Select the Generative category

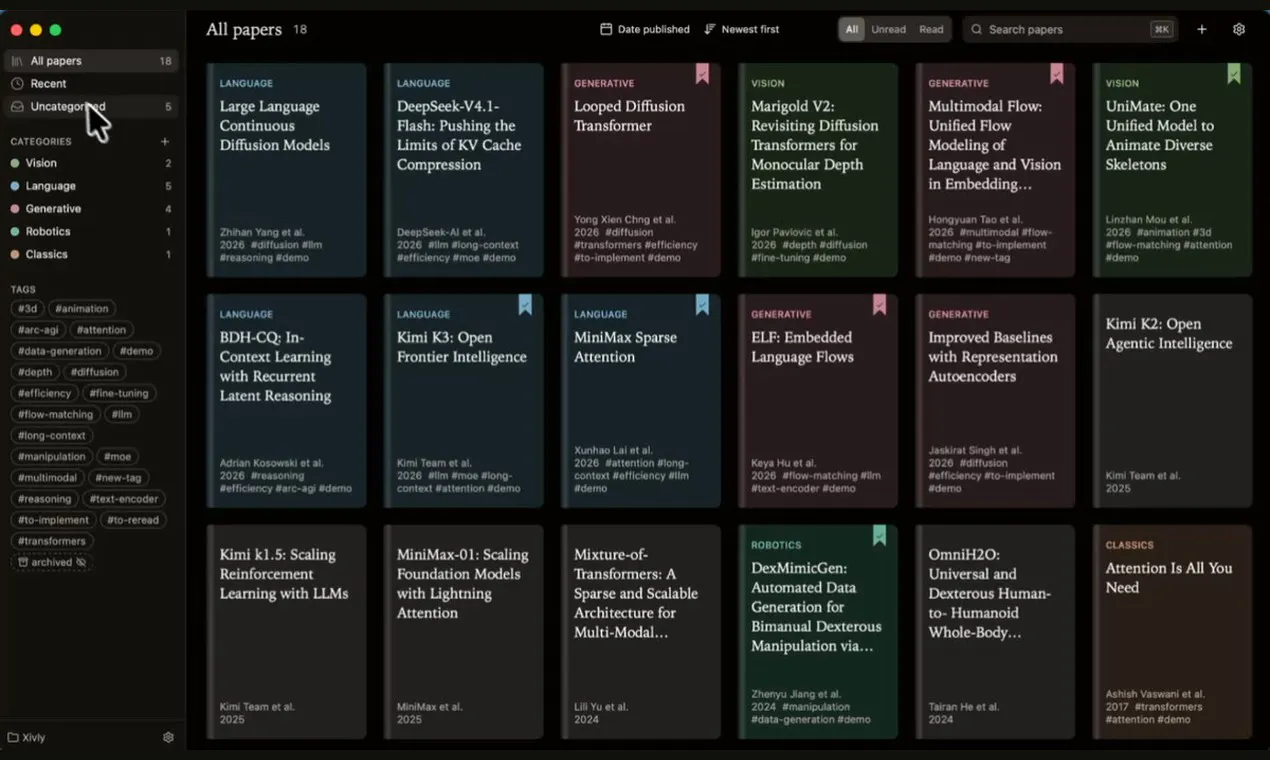(91, 209)
